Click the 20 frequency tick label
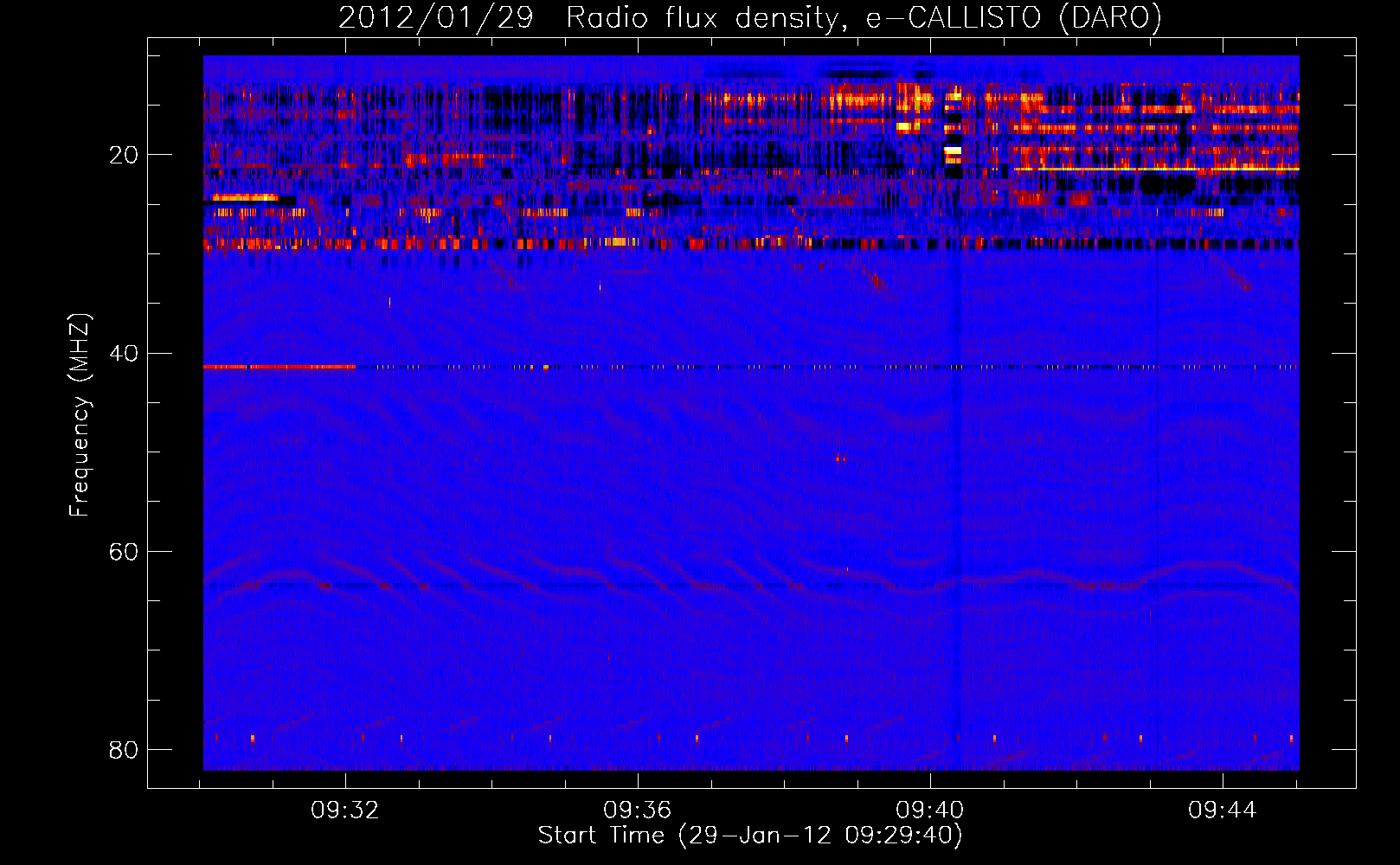Image resolution: width=1400 pixels, height=865 pixels. [x=124, y=156]
